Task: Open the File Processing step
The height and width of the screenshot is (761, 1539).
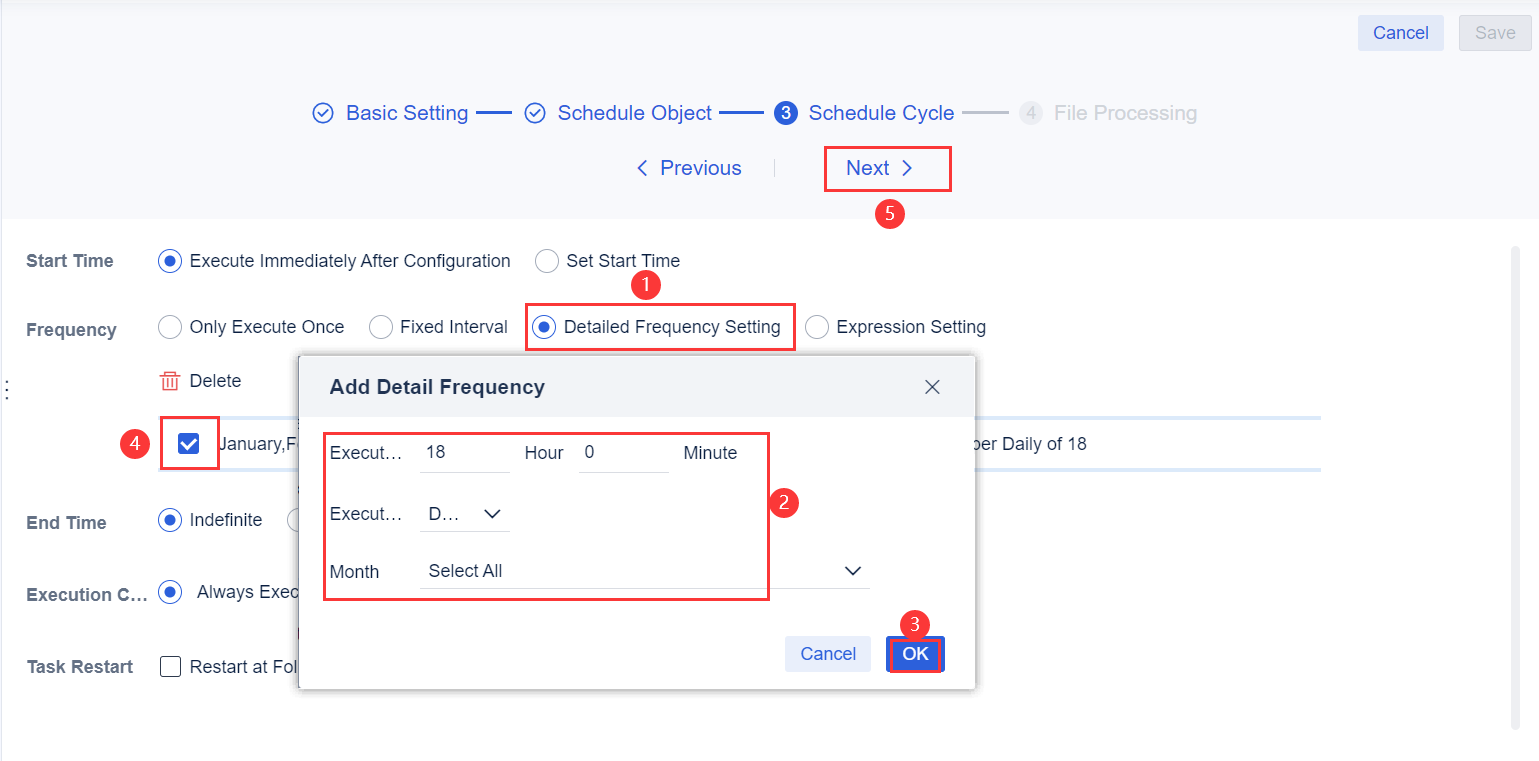Action: pos(1124,113)
